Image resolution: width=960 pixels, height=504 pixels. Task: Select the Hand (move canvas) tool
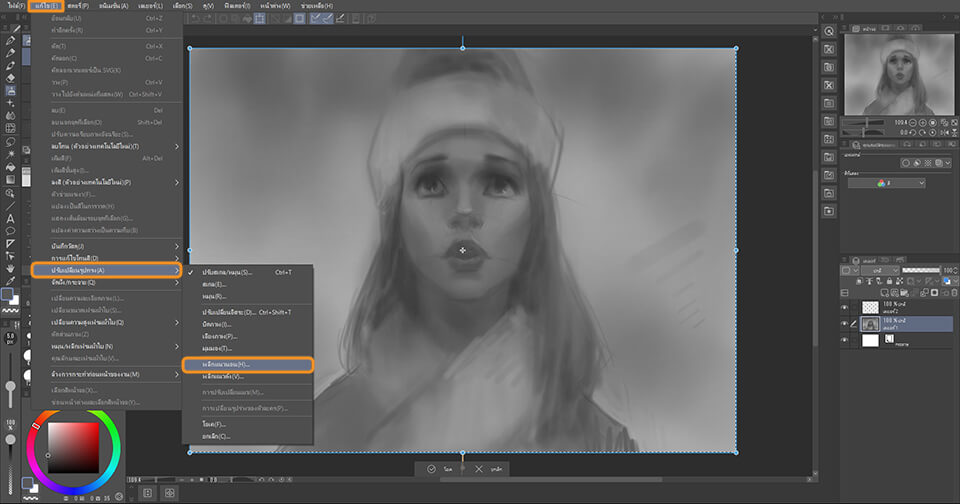10,268
